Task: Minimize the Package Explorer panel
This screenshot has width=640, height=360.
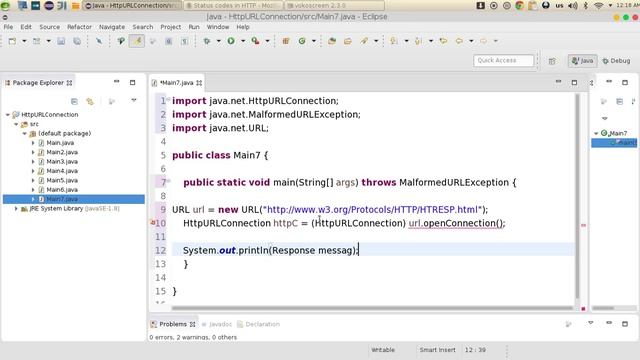Action: pyautogui.click(x=117, y=82)
